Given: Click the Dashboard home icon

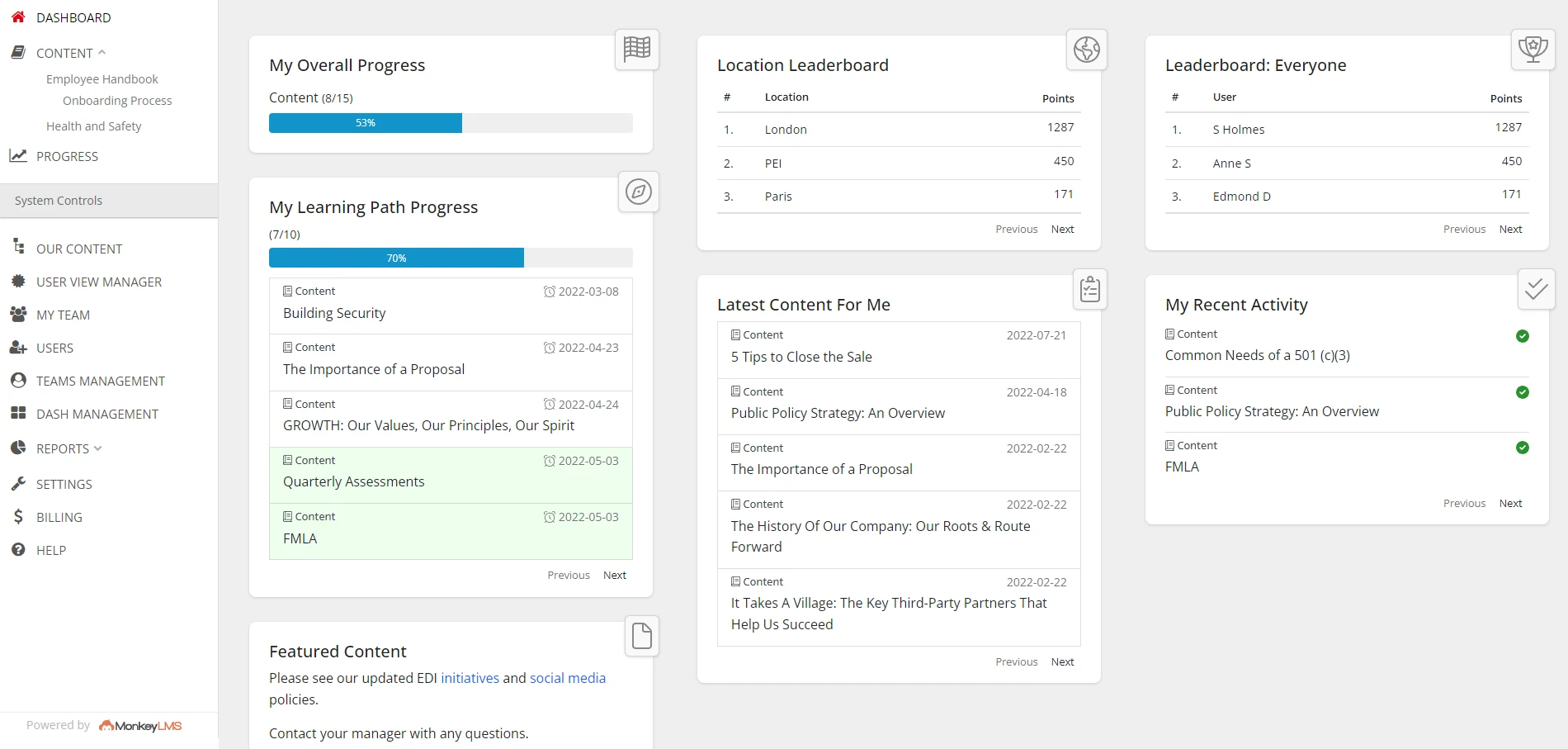Looking at the screenshot, I should pos(18,17).
